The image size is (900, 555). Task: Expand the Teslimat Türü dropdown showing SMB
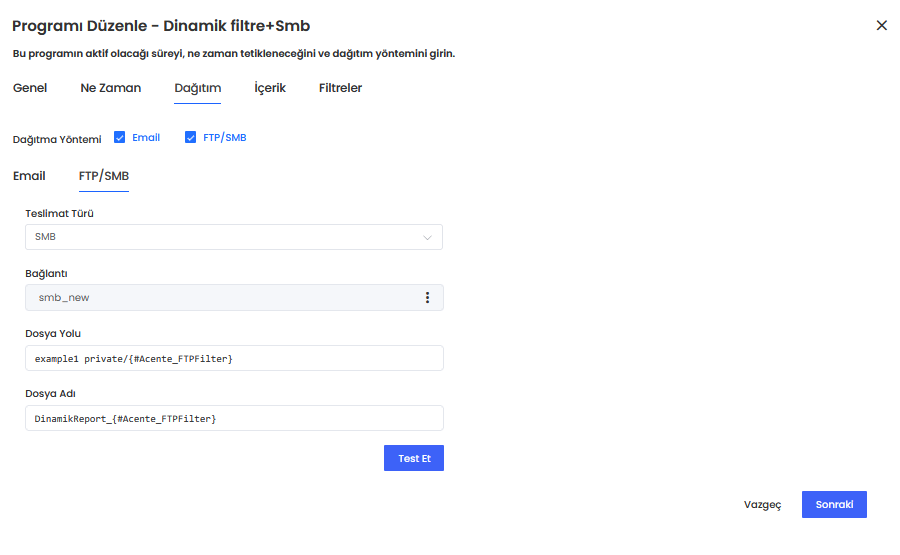point(233,237)
